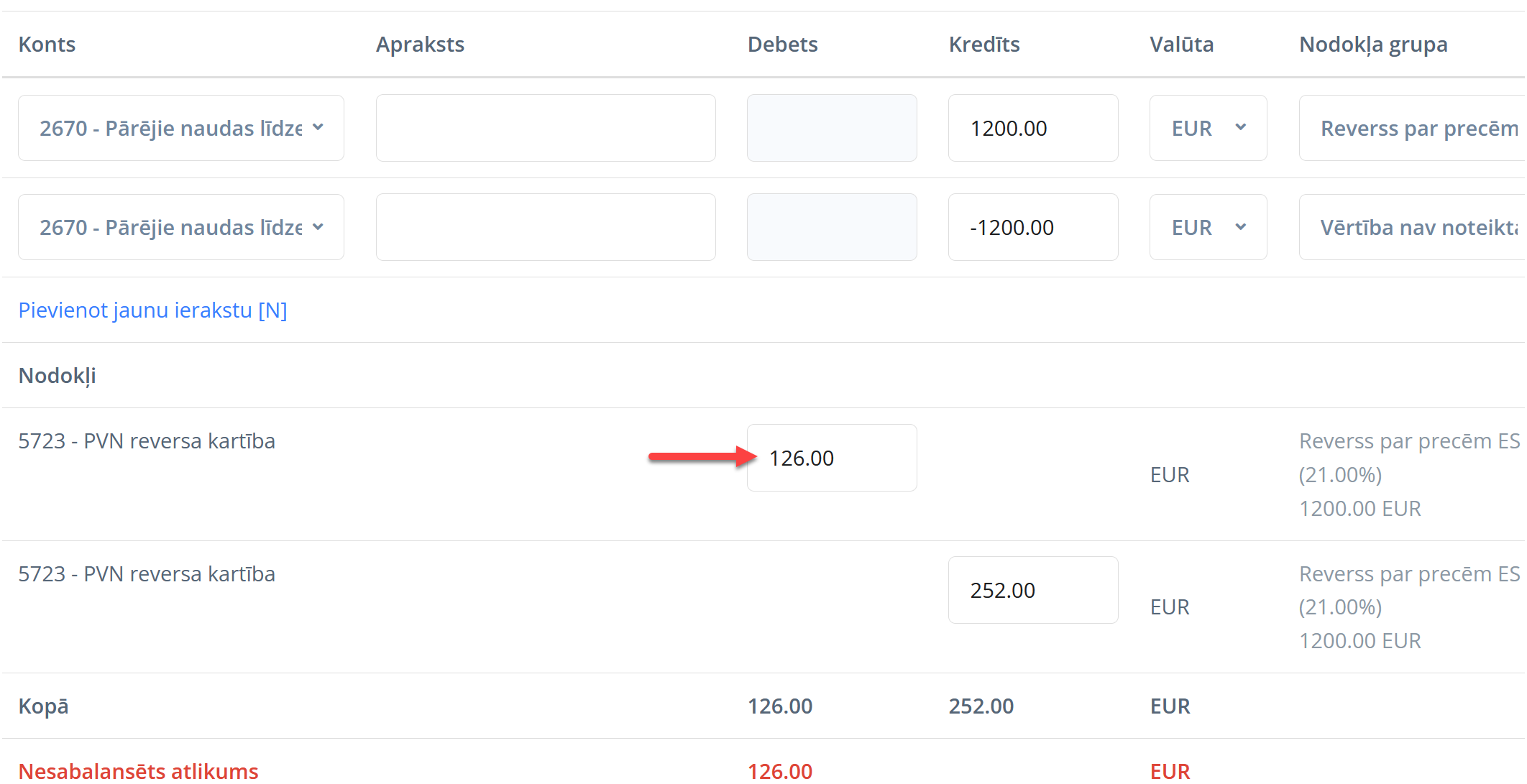Click Nodokļa grupa column header
The width and height of the screenshot is (1527, 784).
point(1373,44)
